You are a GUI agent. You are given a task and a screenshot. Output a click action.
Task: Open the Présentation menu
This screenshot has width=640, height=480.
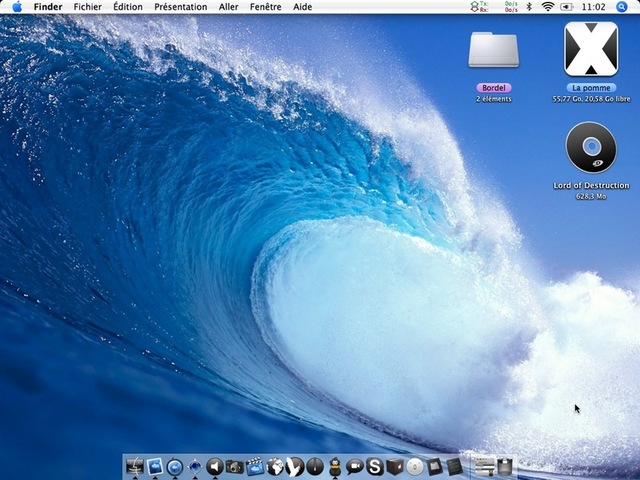coord(181,7)
